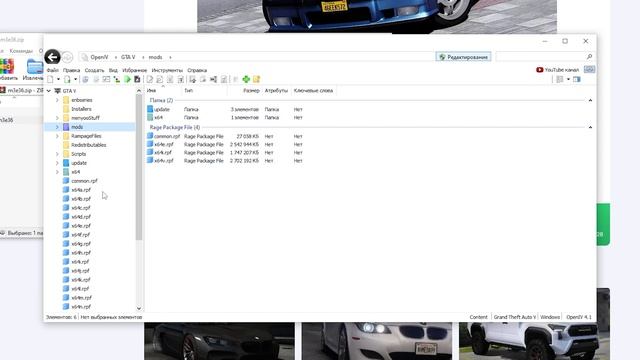Screen dimensions: 640x360
Task: Expand the Scripts tree folder
Action: (x=57, y=154)
